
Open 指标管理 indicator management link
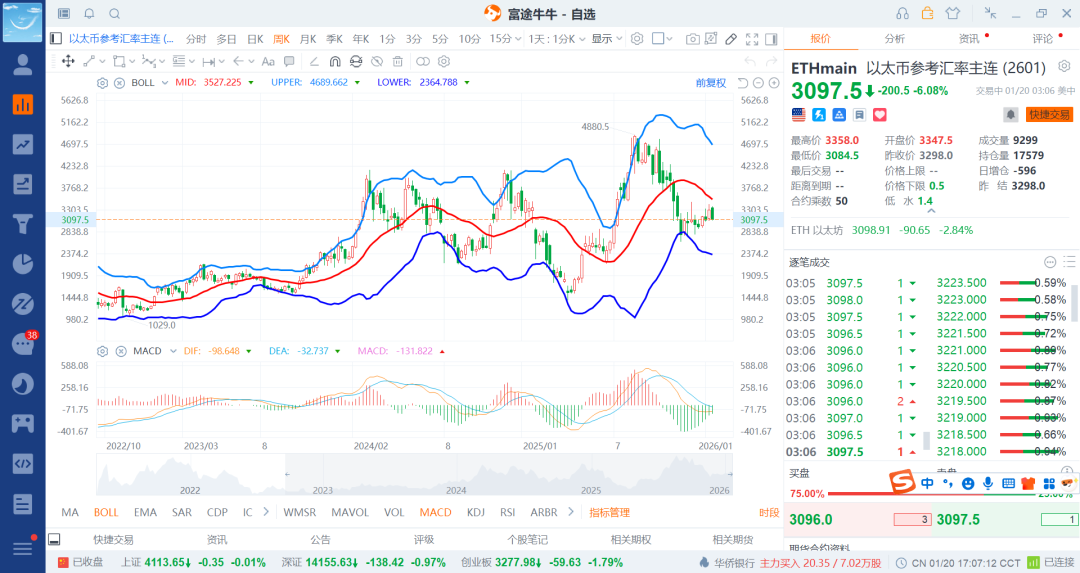coord(609,512)
